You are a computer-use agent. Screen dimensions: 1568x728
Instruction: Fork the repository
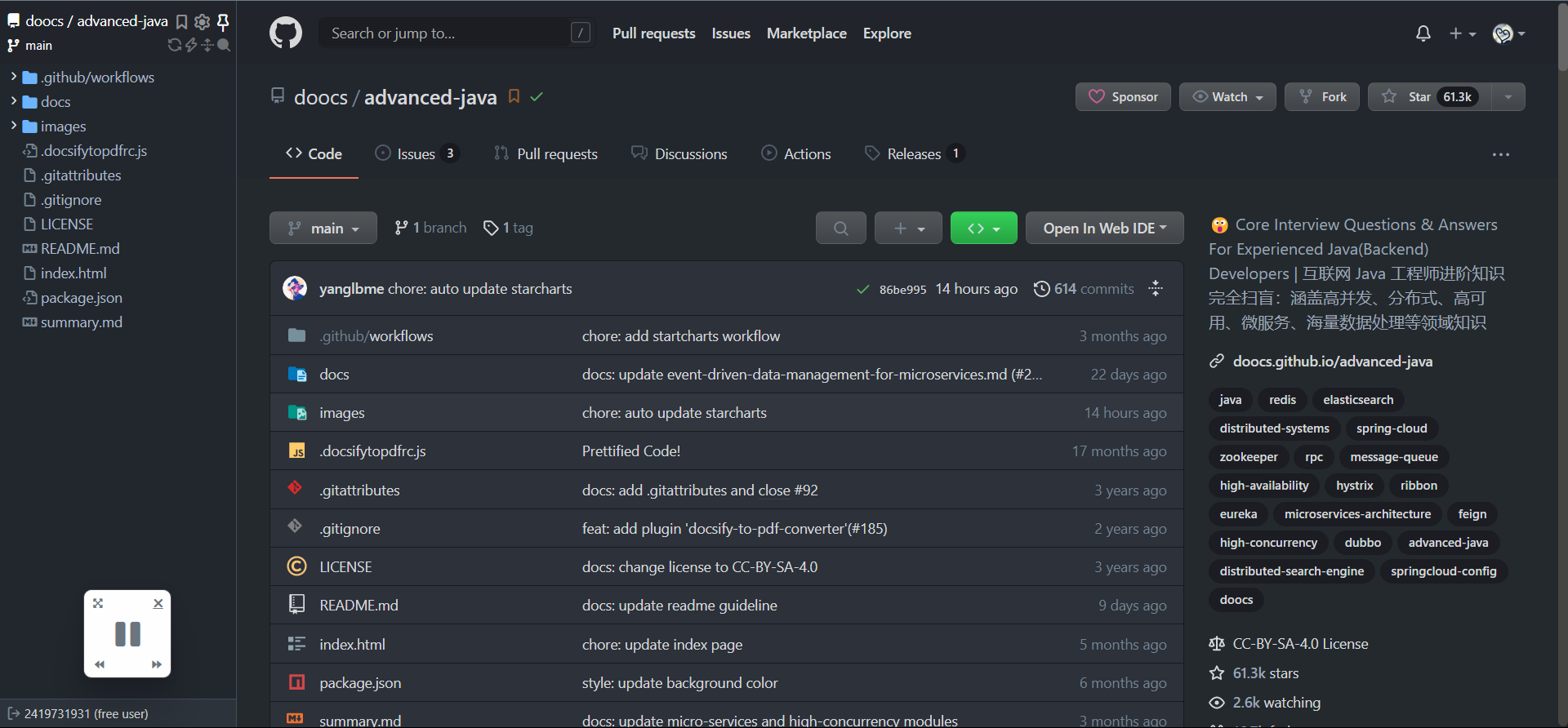pyautogui.click(x=1322, y=97)
